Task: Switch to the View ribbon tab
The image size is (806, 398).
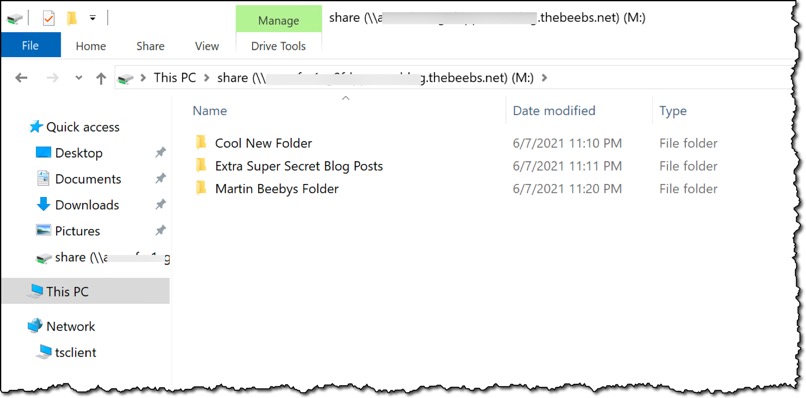Action: pos(207,46)
